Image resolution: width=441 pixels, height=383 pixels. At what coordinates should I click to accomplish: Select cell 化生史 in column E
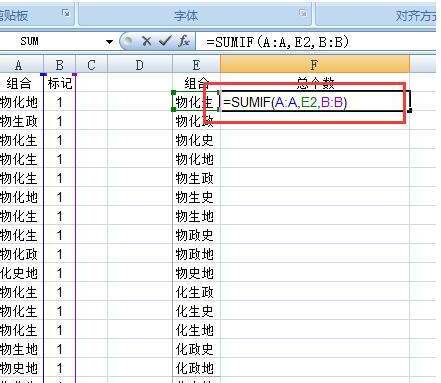[x=196, y=311]
